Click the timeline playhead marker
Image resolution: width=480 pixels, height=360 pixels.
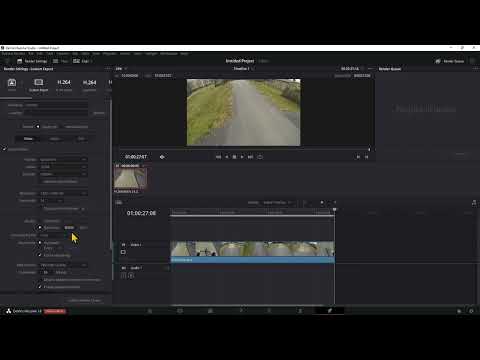click(x=335, y=210)
